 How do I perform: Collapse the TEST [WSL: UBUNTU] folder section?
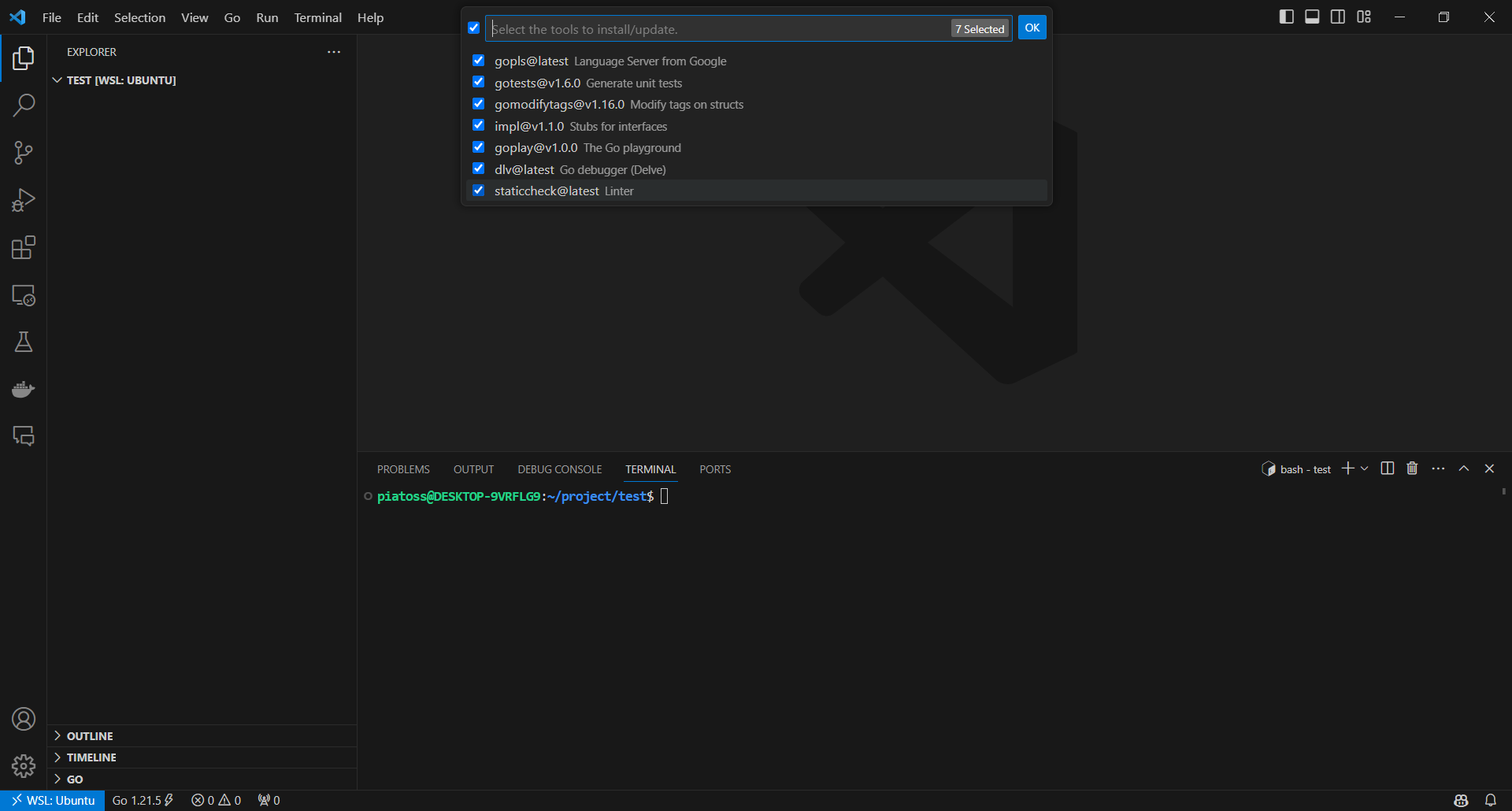coord(202,80)
